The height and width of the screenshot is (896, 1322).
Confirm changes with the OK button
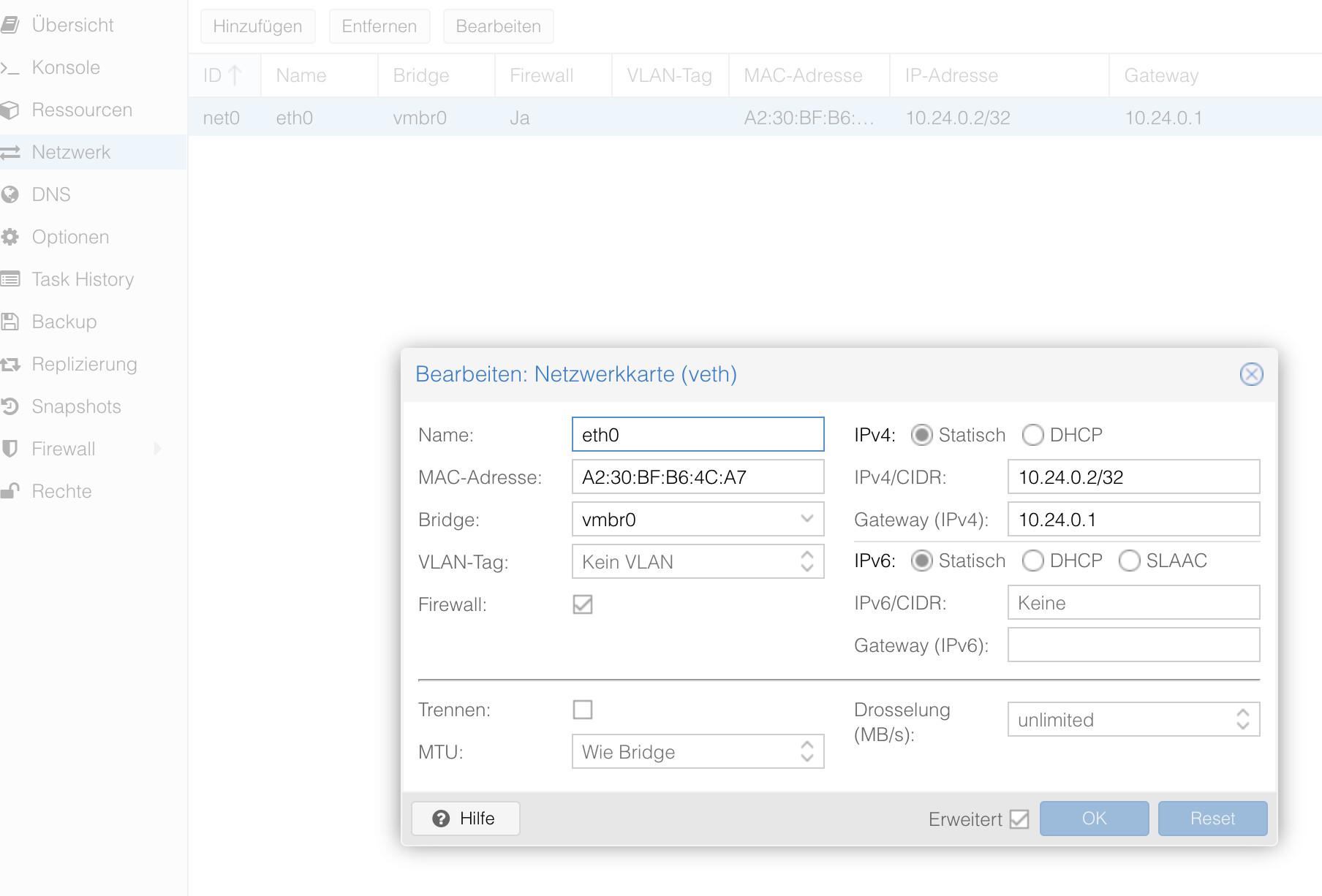[x=1094, y=819]
